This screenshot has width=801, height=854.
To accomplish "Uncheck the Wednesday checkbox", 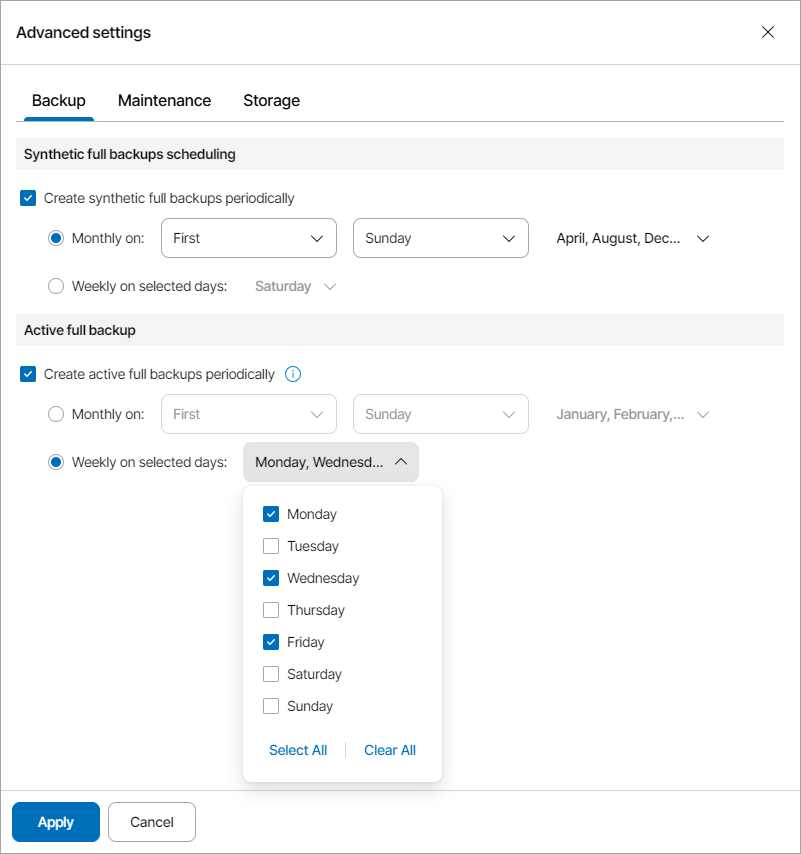I will coord(271,578).
